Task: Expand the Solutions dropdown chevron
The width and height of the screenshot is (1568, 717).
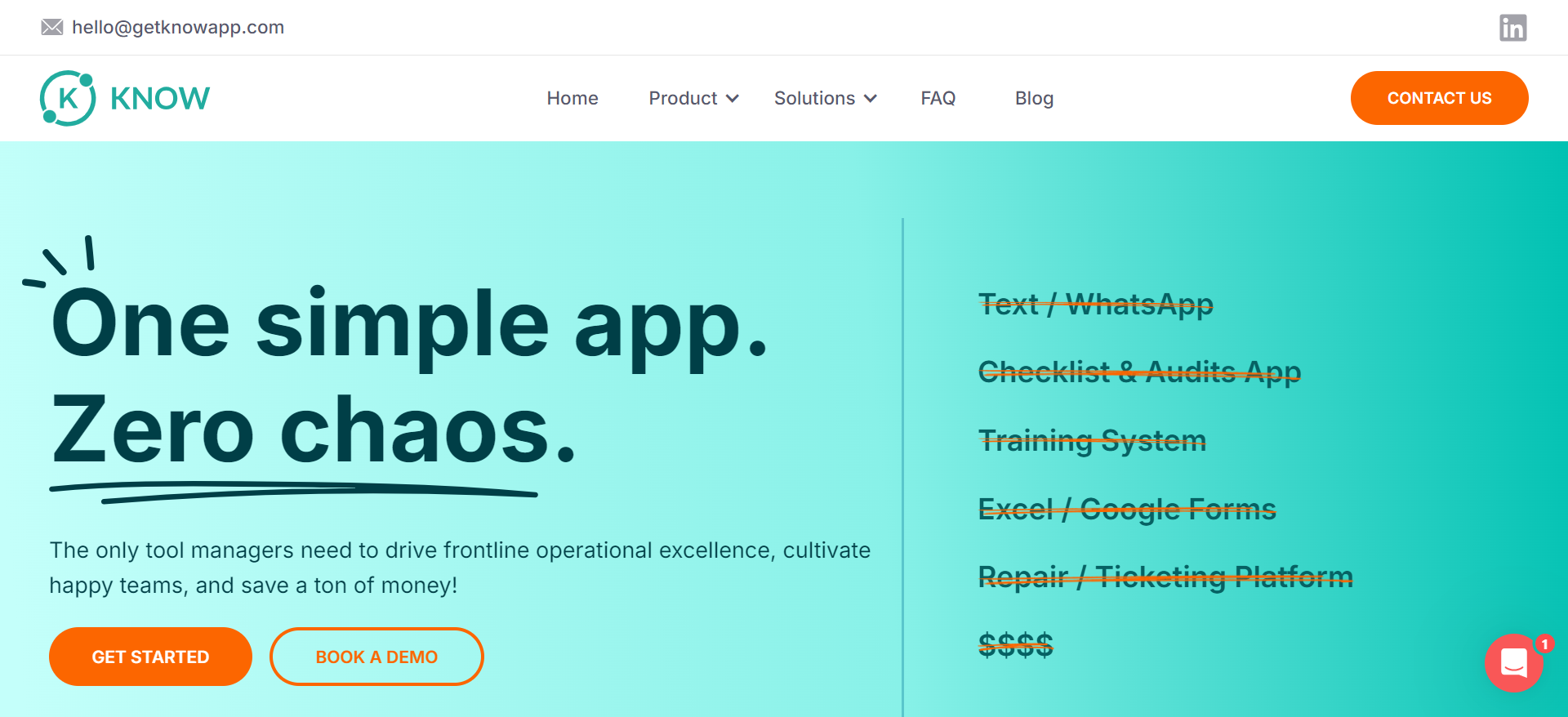Action: click(x=871, y=99)
